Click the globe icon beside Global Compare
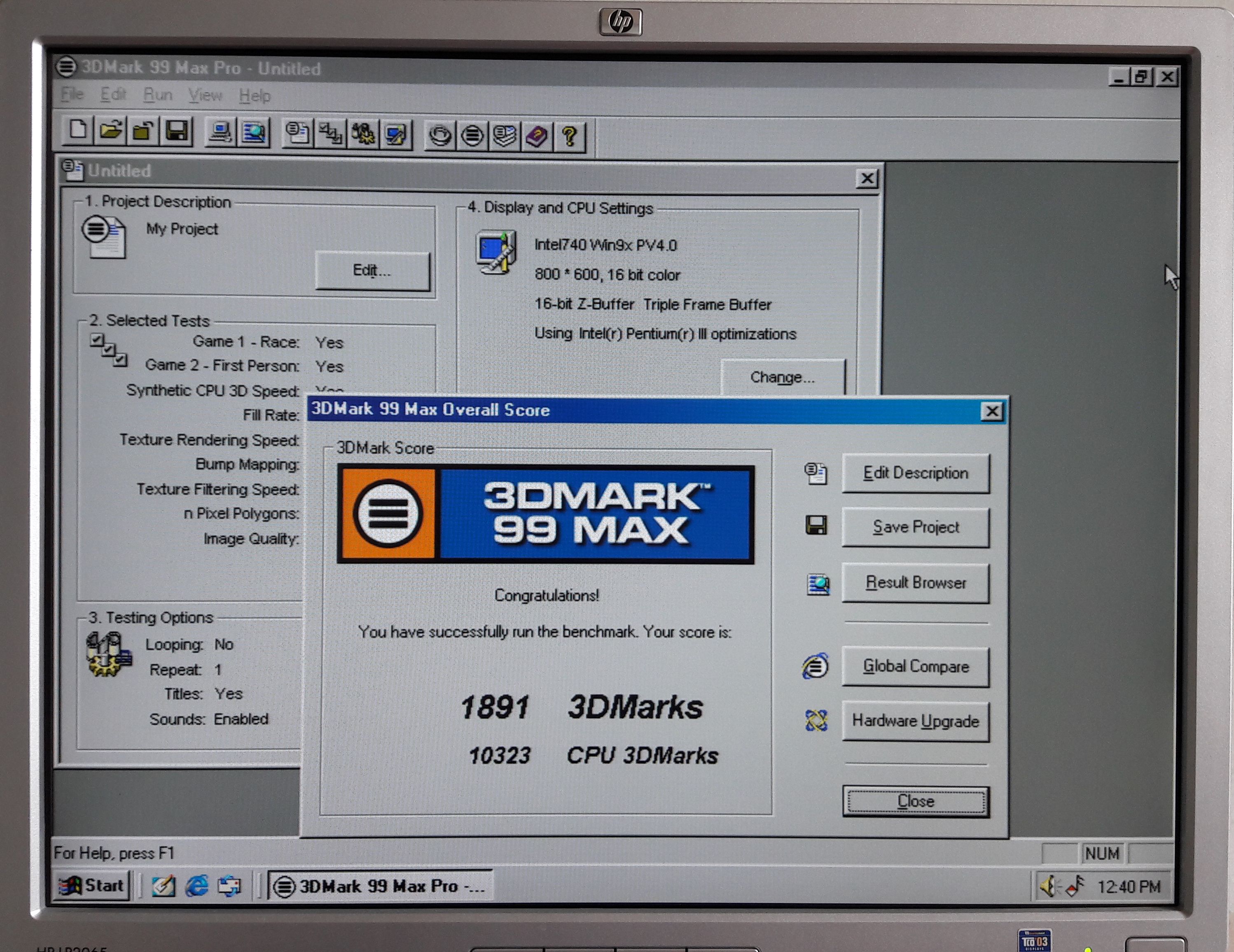The width and height of the screenshot is (1234, 952). coord(815,666)
